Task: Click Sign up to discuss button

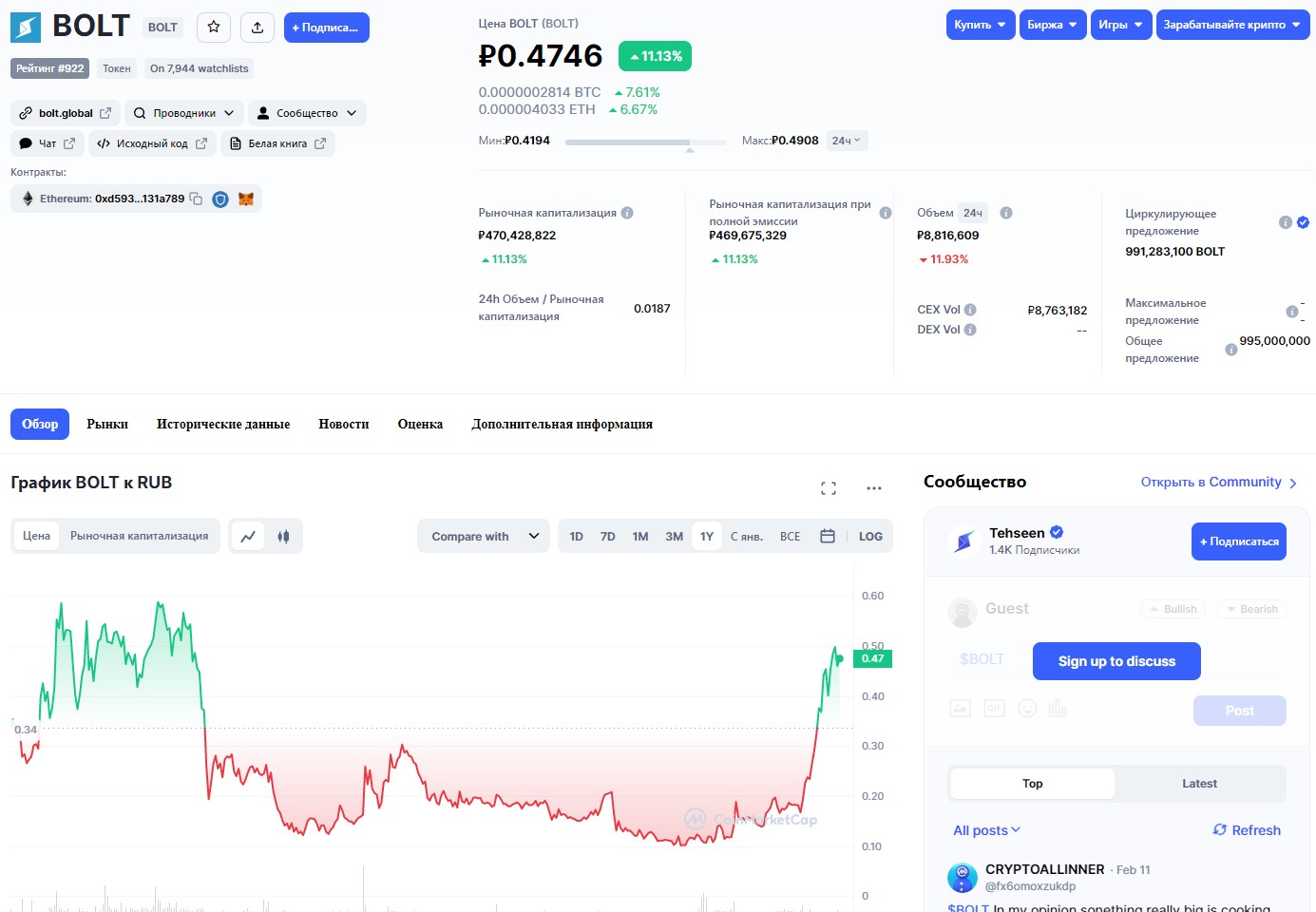Action: 1116,661
